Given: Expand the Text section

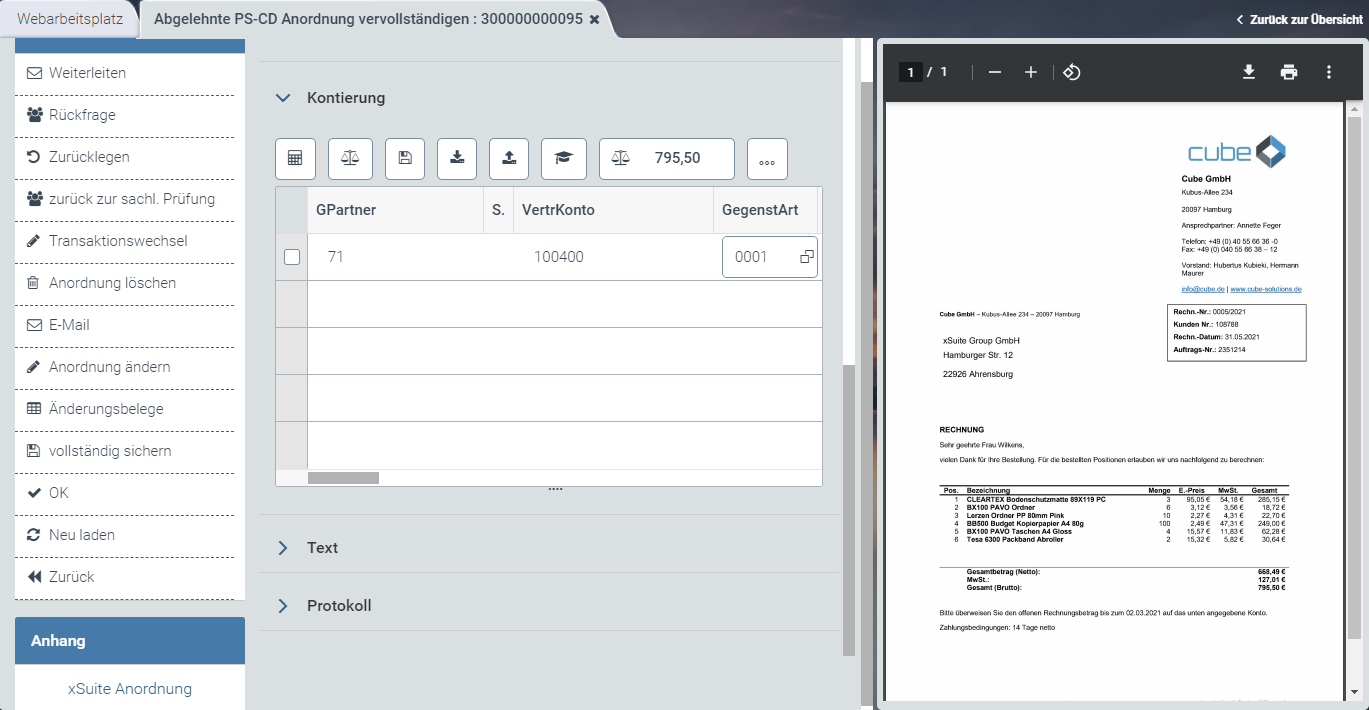Looking at the screenshot, I should (283, 548).
